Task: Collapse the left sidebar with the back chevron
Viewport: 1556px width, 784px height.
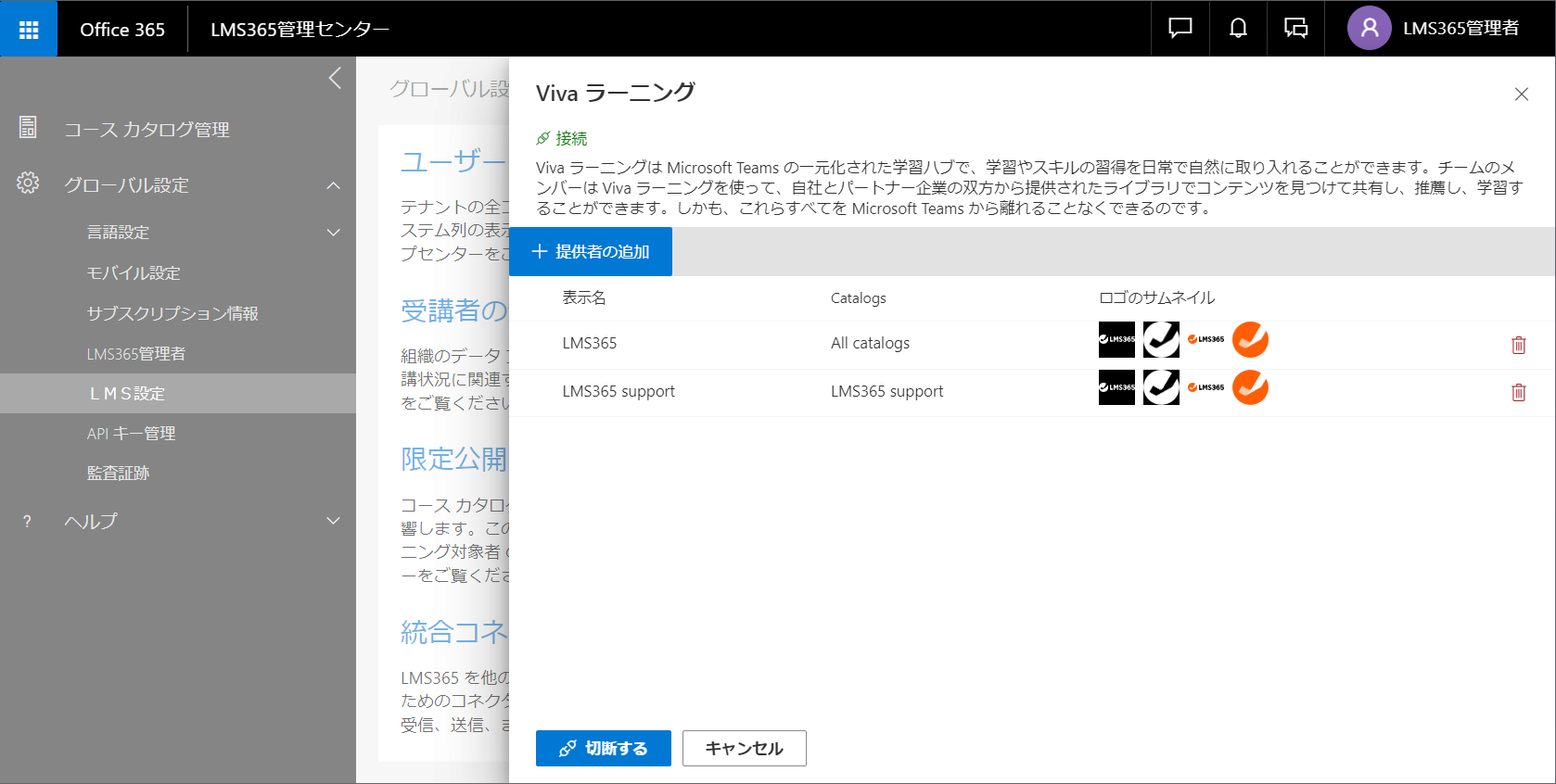Action: point(336,78)
